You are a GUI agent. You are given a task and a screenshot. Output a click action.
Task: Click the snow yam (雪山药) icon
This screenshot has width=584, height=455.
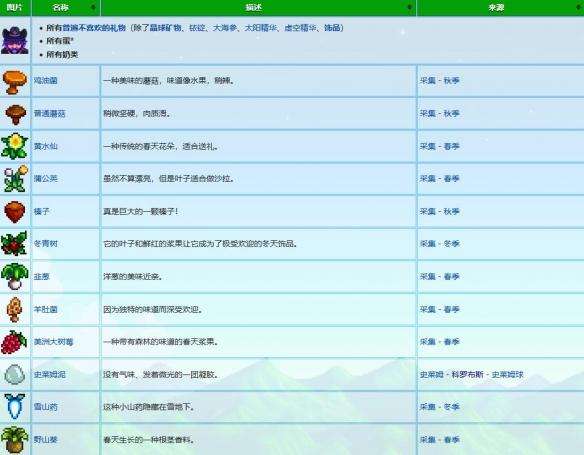click(x=15, y=407)
